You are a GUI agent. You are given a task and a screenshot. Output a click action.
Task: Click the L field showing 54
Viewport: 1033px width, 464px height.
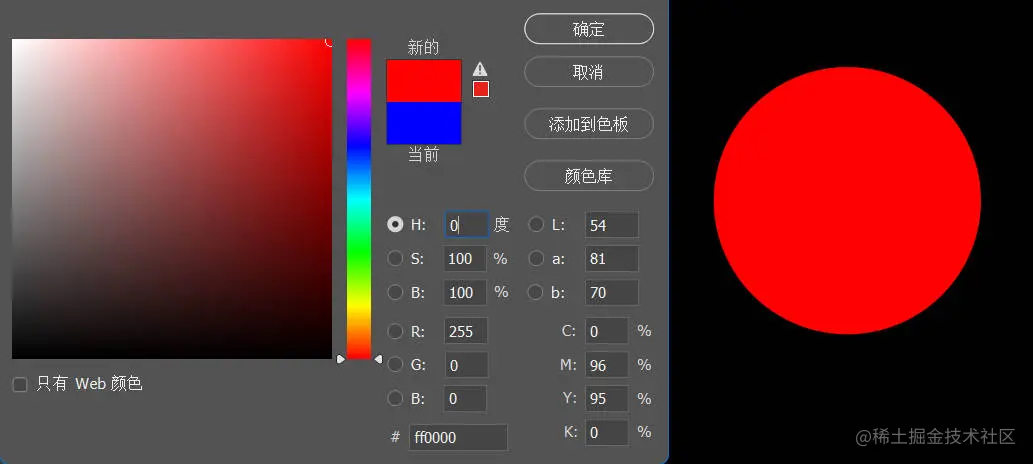pos(612,225)
